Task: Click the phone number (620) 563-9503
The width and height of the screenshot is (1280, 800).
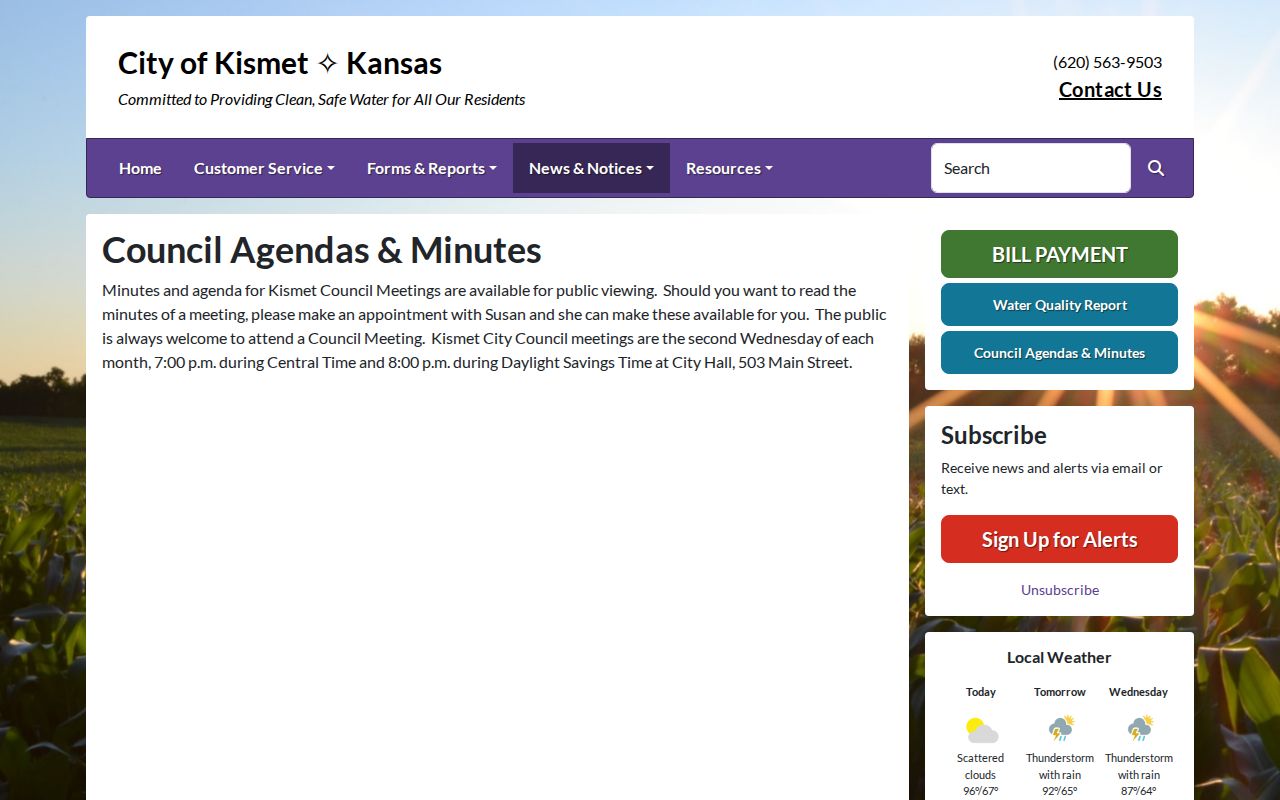Action: pyautogui.click(x=1107, y=62)
